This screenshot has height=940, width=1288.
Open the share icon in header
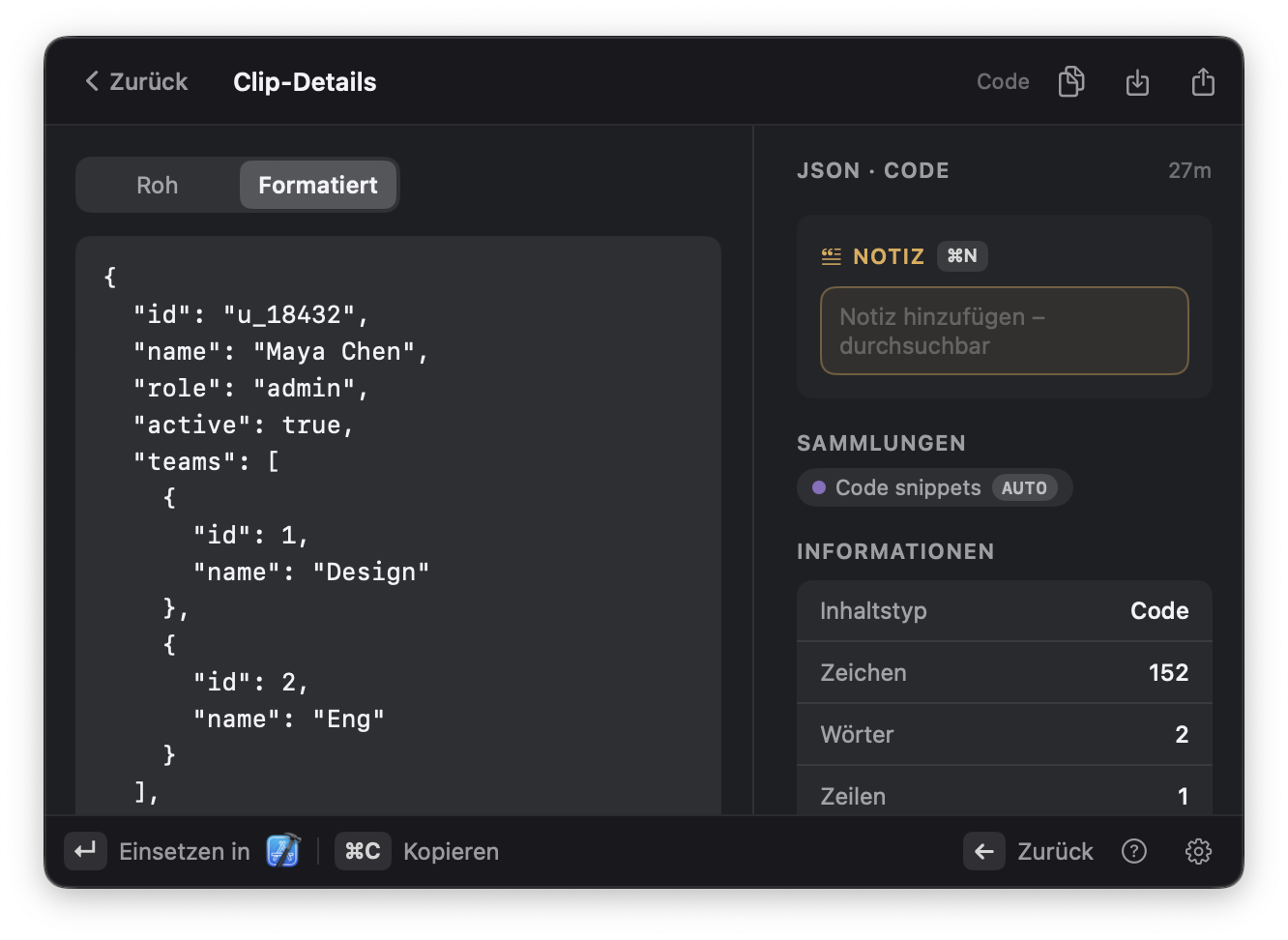(x=1203, y=81)
